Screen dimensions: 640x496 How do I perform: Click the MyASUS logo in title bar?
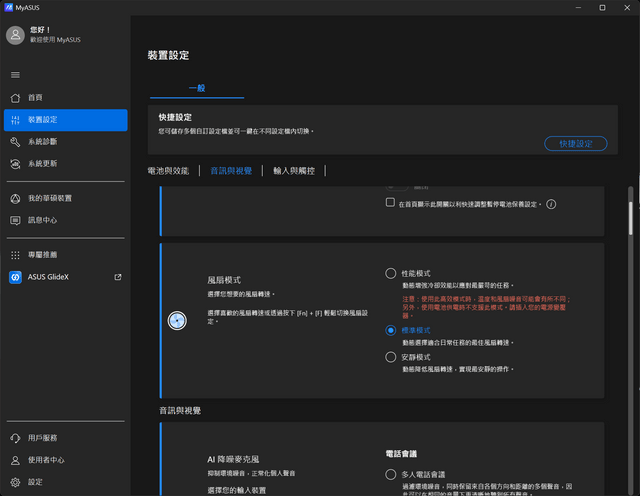8,7
